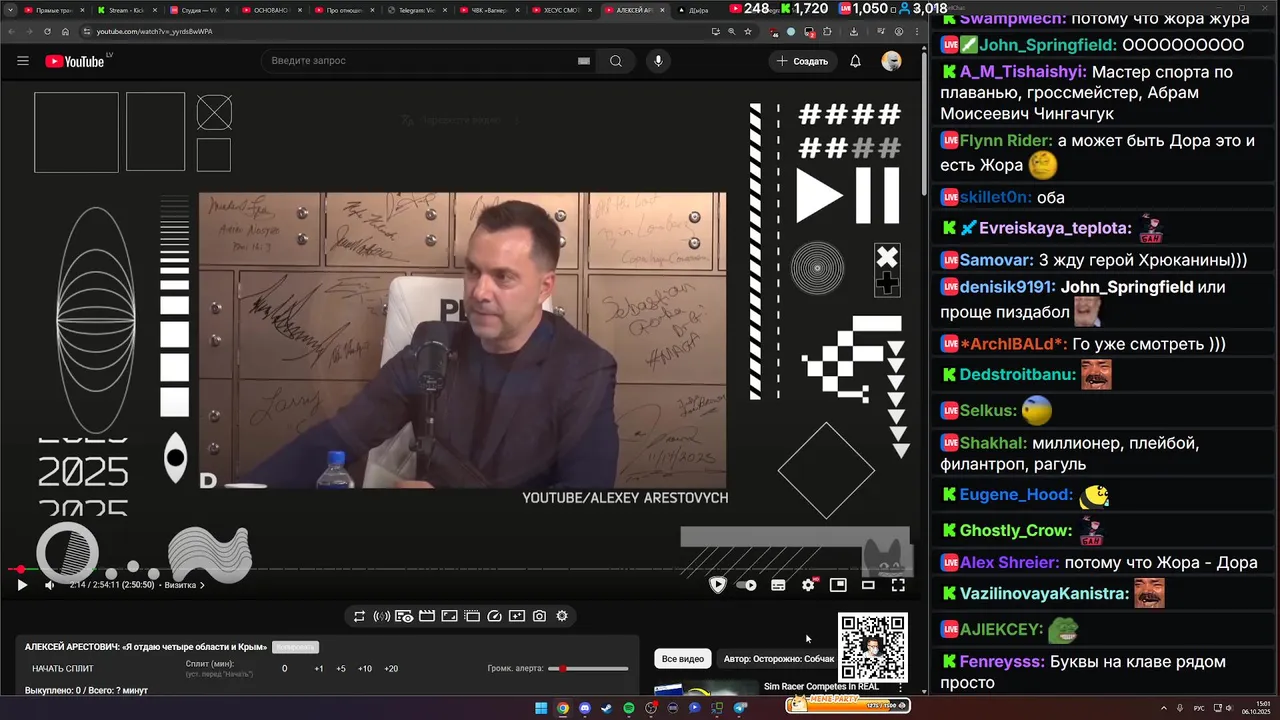Add +20 minutes to split

tap(391, 668)
